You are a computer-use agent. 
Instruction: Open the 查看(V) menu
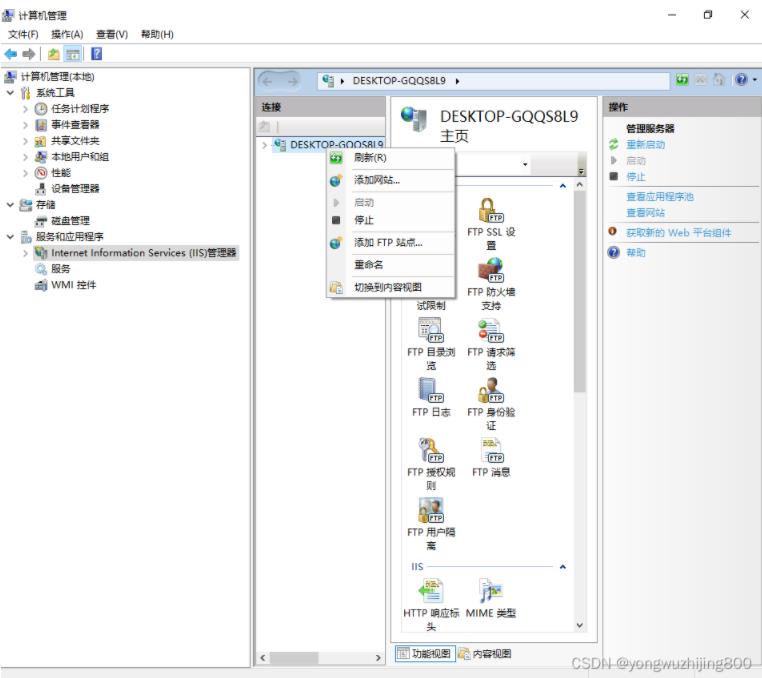pyautogui.click(x=112, y=34)
